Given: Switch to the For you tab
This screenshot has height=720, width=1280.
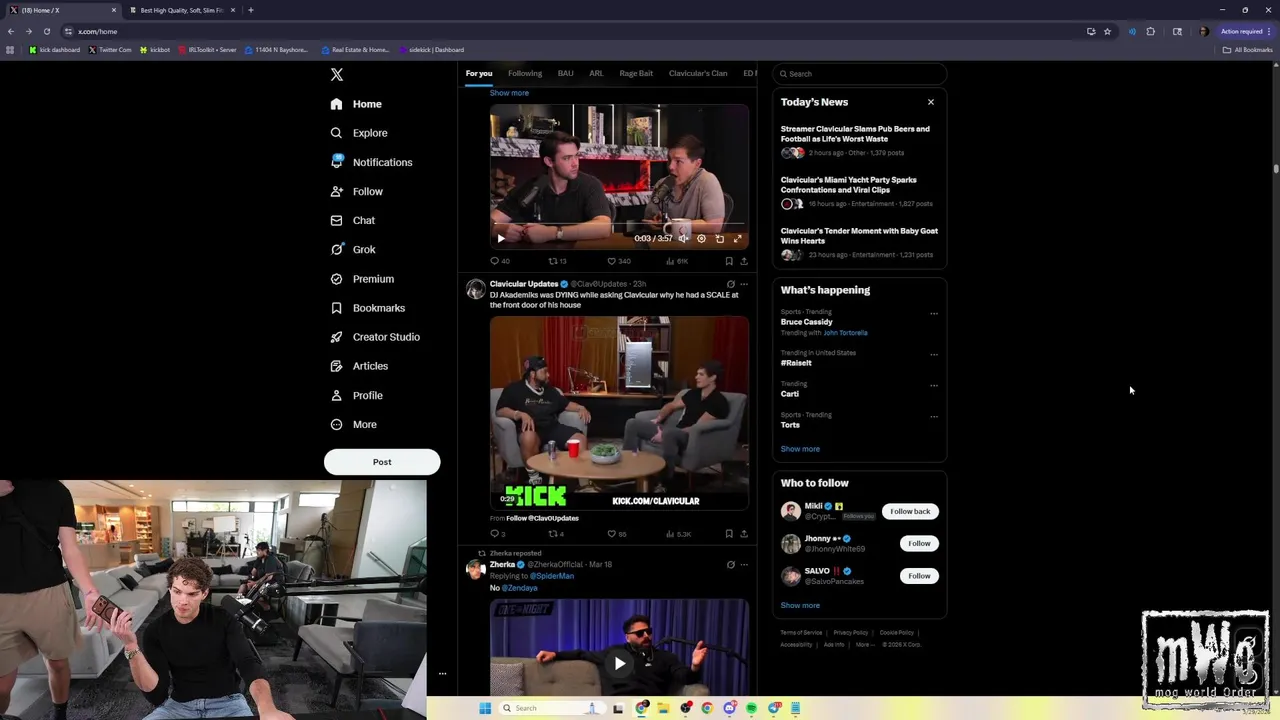Looking at the screenshot, I should click(479, 73).
